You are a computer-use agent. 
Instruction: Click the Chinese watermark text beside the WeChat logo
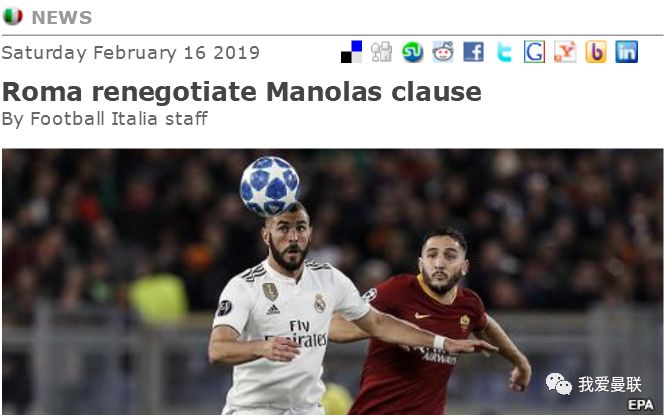pos(610,385)
